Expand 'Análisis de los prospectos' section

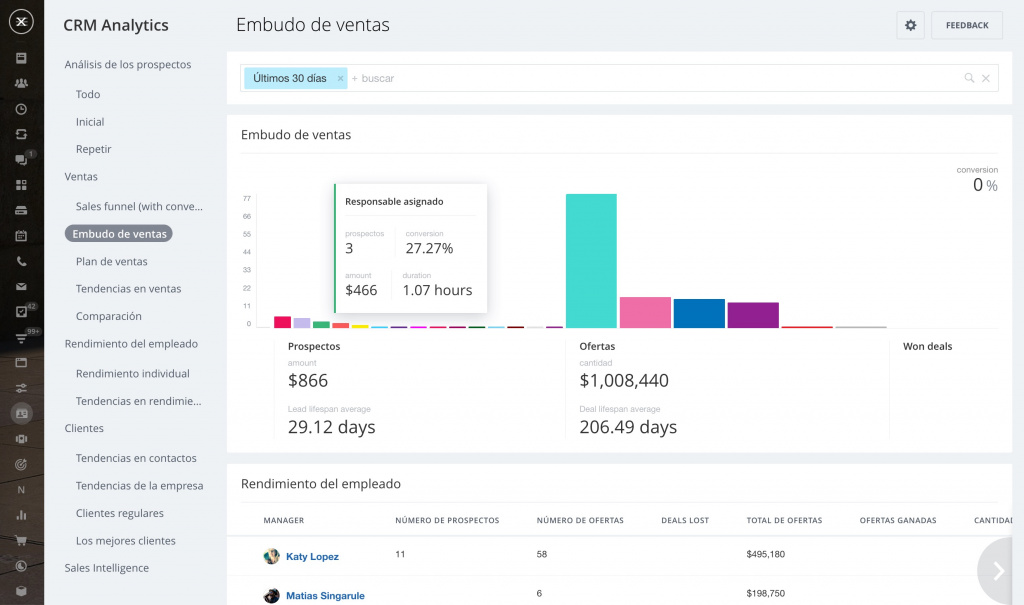click(x=128, y=65)
